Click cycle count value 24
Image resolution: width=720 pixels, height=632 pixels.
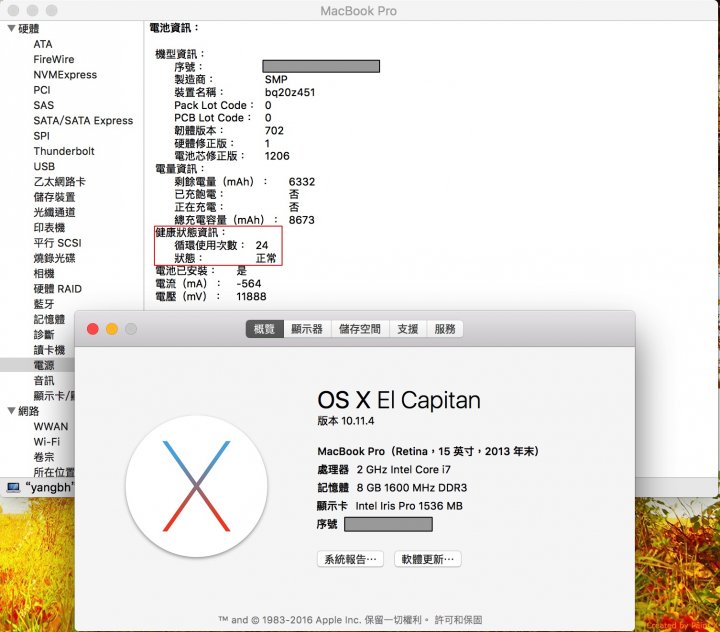click(x=262, y=245)
